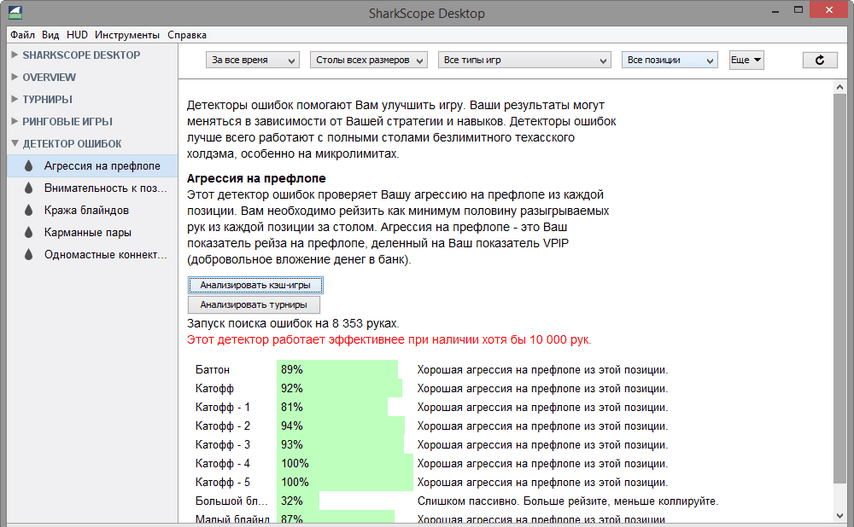This screenshot has width=854, height=527.
Task: Click the scrollbar down arrow
Action: coord(839,515)
